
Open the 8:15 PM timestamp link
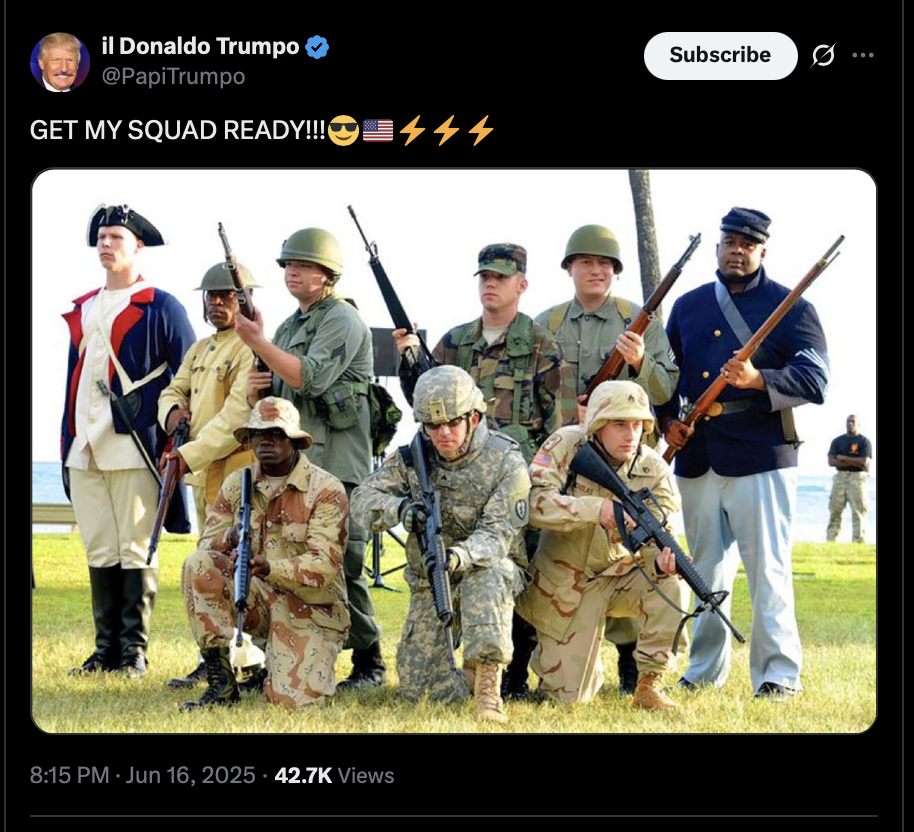click(x=69, y=775)
